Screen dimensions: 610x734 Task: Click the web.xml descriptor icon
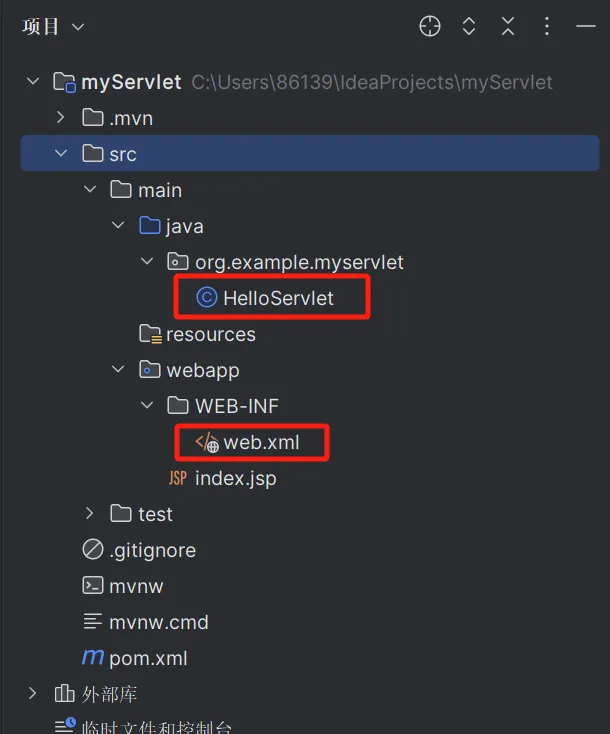[207, 442]
